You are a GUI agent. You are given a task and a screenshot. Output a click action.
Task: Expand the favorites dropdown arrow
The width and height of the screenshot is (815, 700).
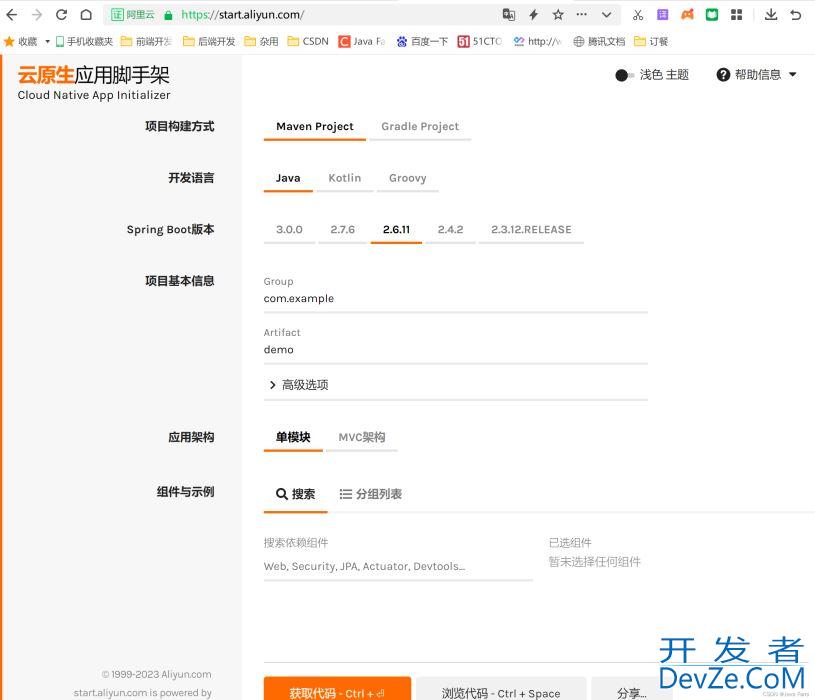pos(47,42)
